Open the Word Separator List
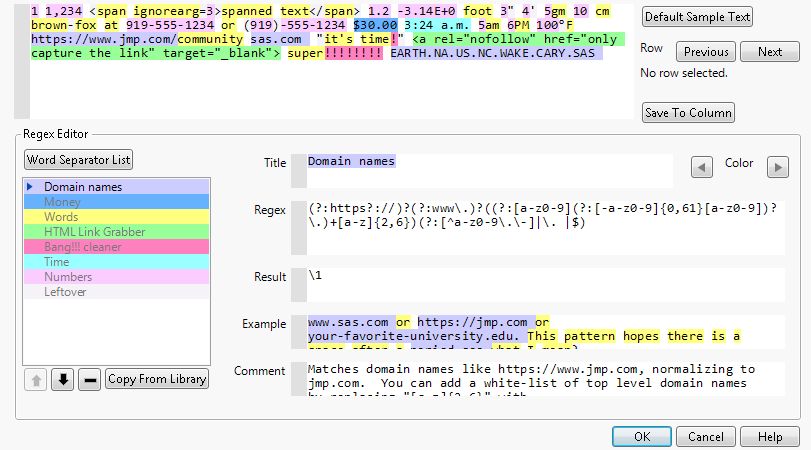Screen dimensions: 811x450 [79, 160]
